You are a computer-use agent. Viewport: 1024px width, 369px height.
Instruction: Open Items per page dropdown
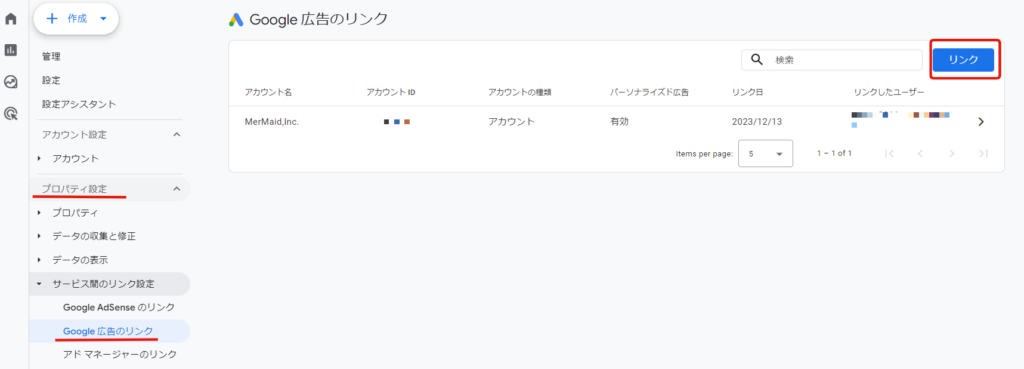pyautogui.click(x=765, y=154)
